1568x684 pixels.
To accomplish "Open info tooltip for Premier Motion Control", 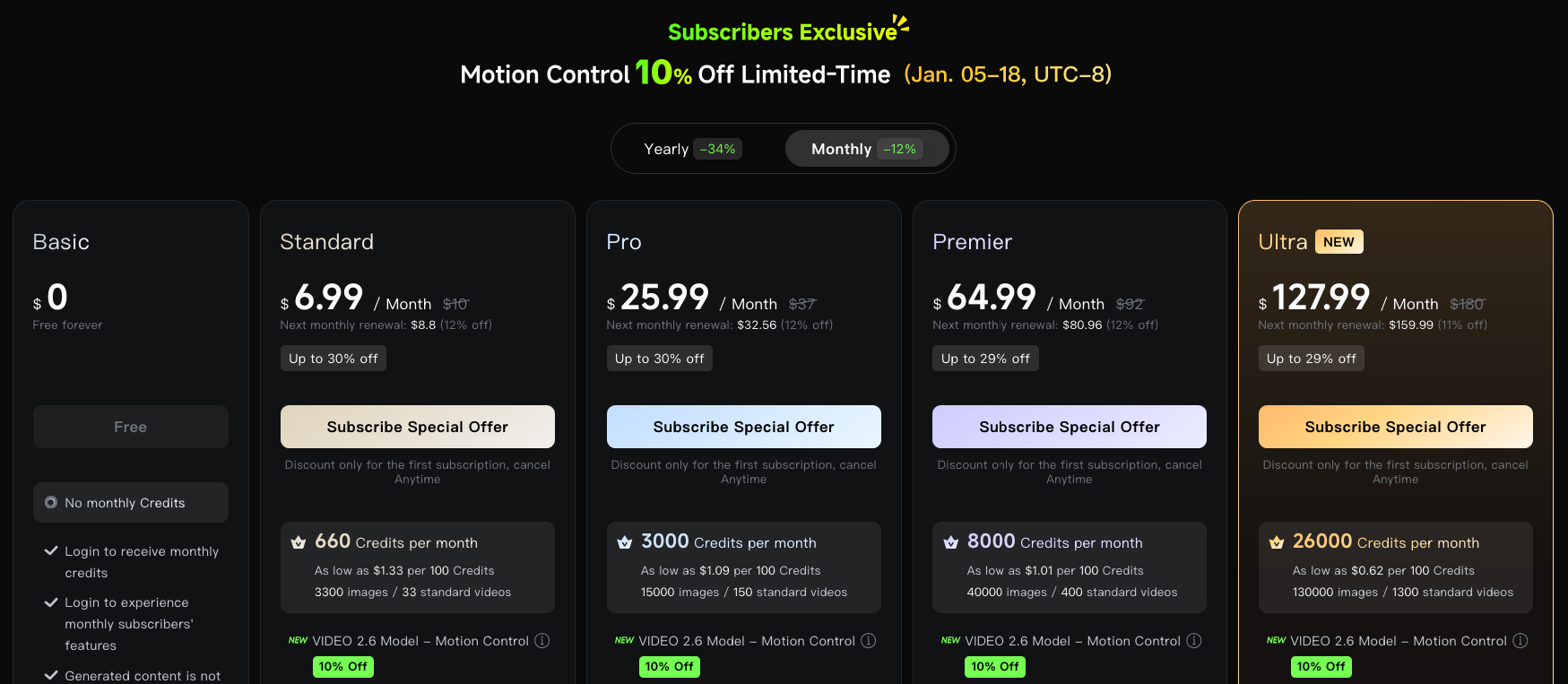I will point(1194,640).
